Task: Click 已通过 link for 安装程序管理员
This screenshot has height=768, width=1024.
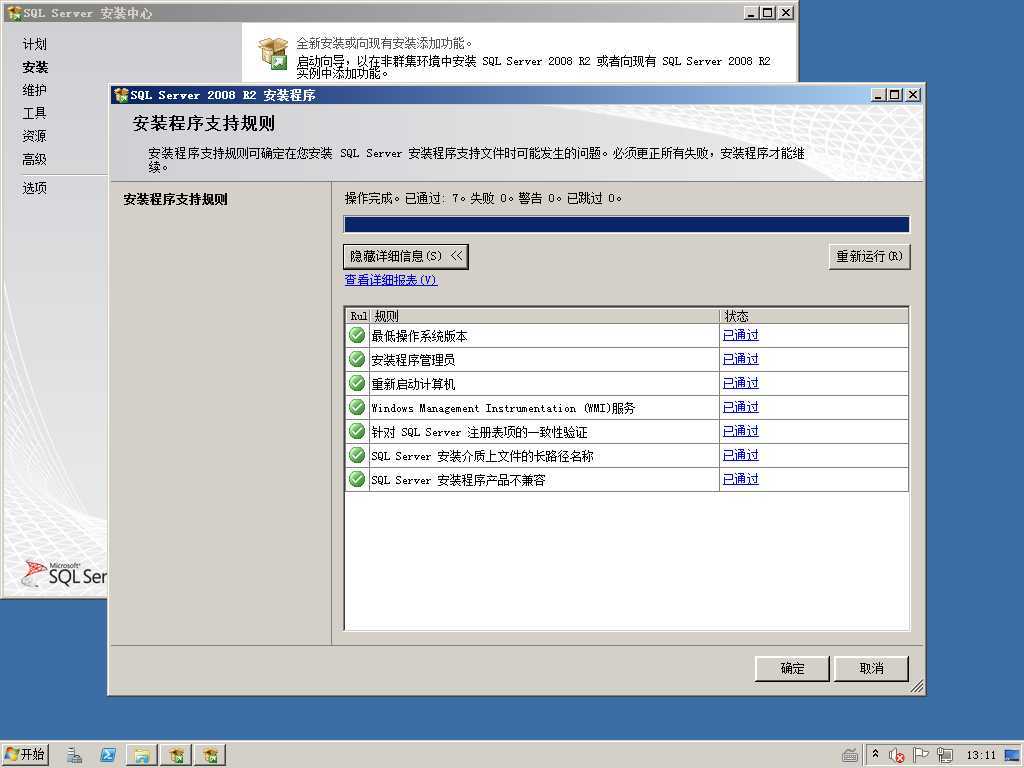Action: pyautogui.click(x=741, y=359)
